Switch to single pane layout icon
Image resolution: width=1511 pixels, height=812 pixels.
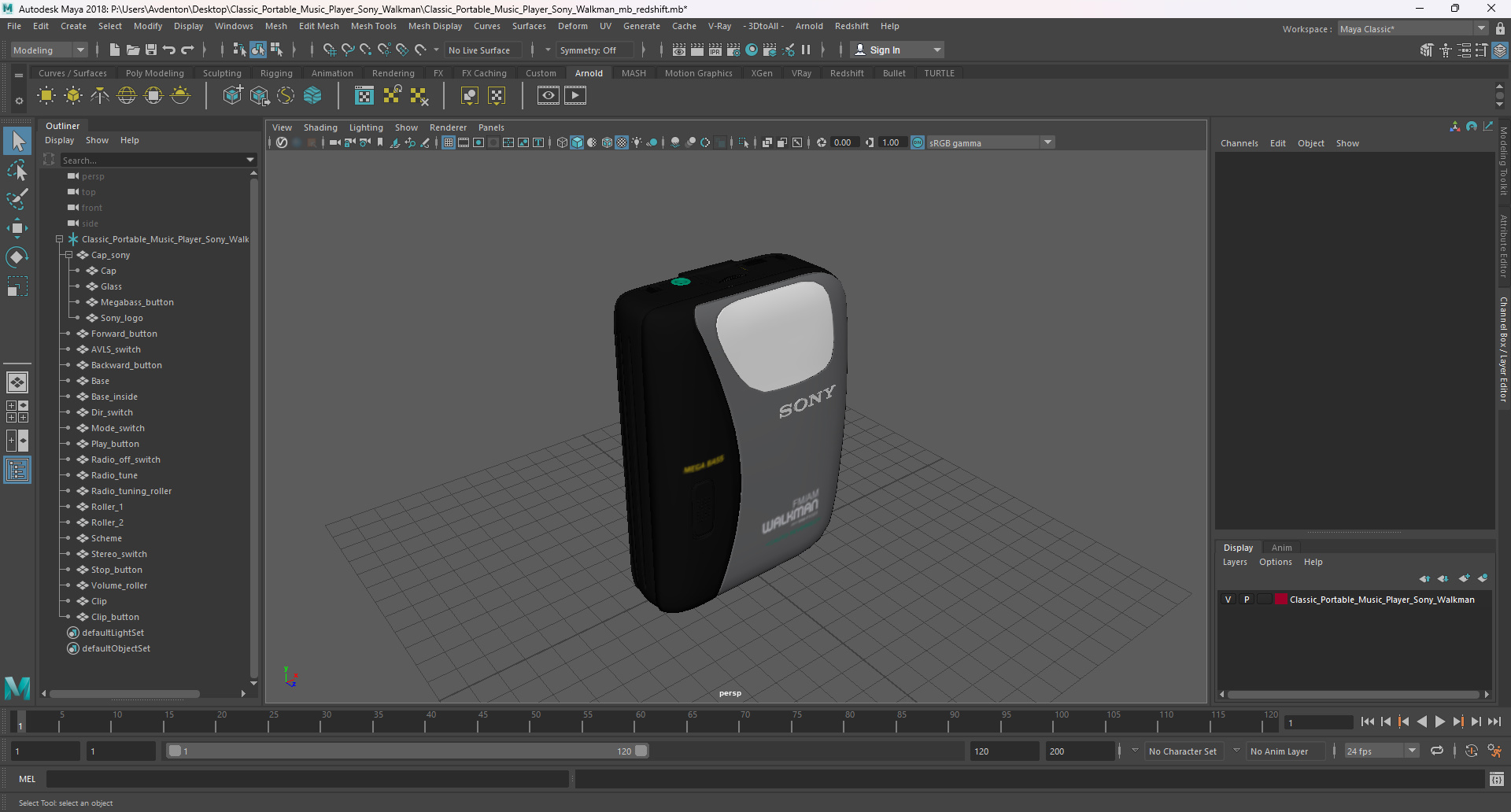[x=17, y=382]
